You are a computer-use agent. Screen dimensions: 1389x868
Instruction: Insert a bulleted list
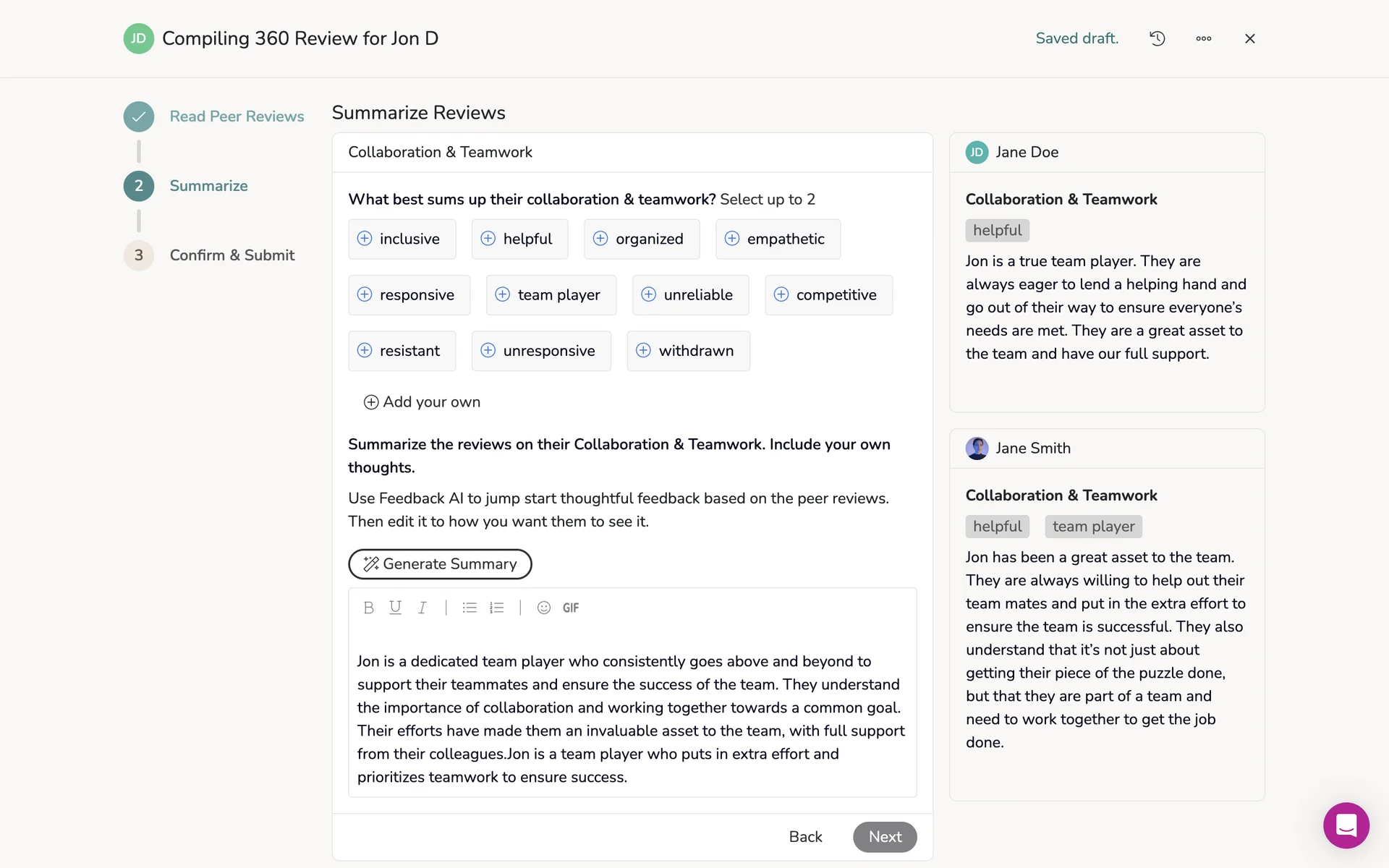point(470,608)
